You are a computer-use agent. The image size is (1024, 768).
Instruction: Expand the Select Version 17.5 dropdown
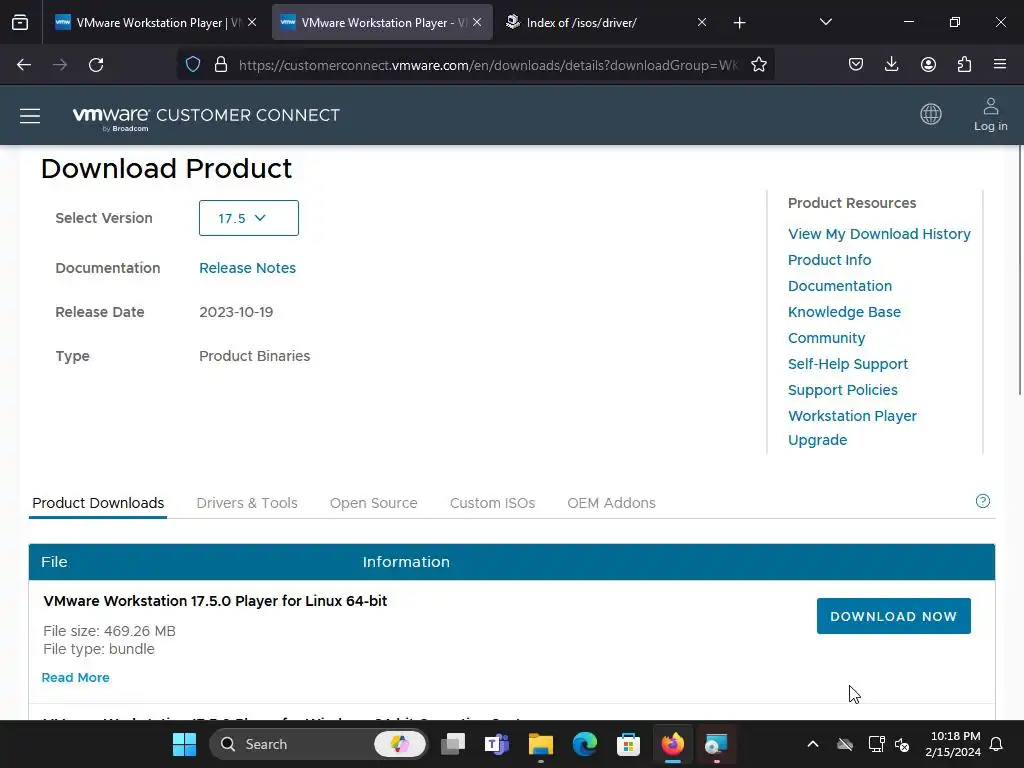click(x=249, y=218)
